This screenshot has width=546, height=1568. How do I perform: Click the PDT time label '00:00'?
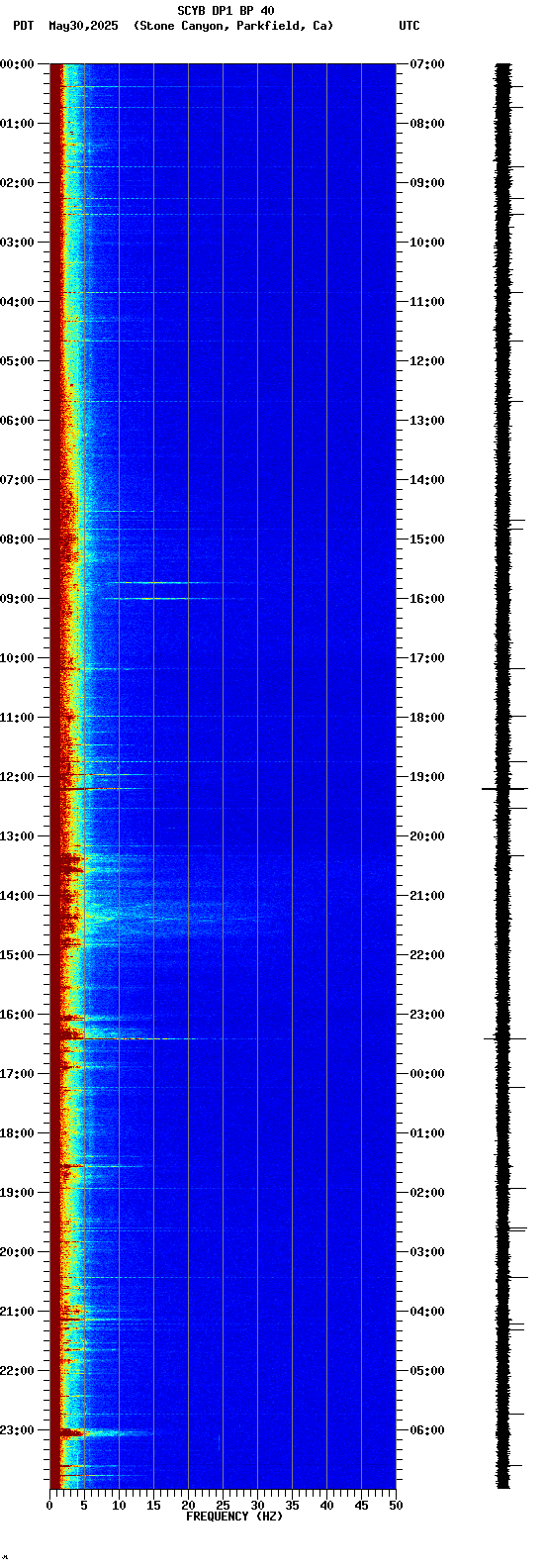tap(17, 64)
